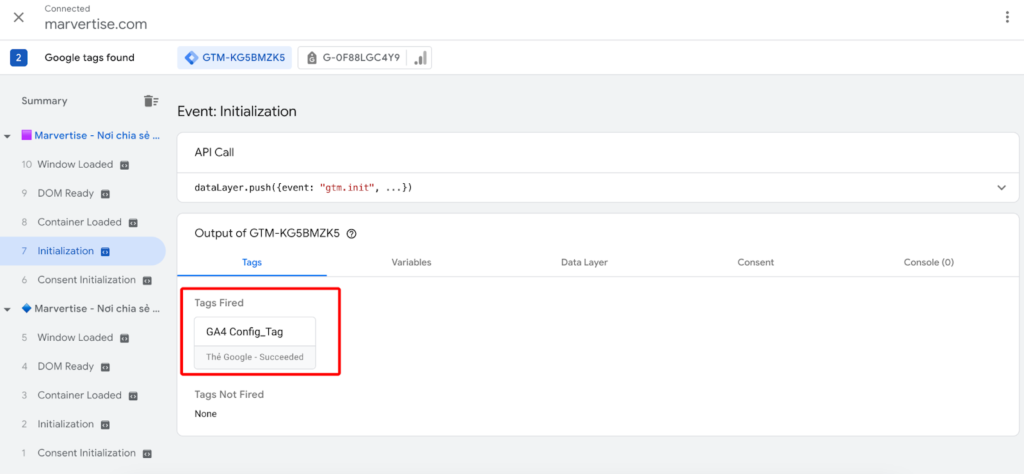The height and width of the screenshot is (474, 1024).
Task: Open the GA4 Config_Tag fired tag card
Action: tap(255, 343)
